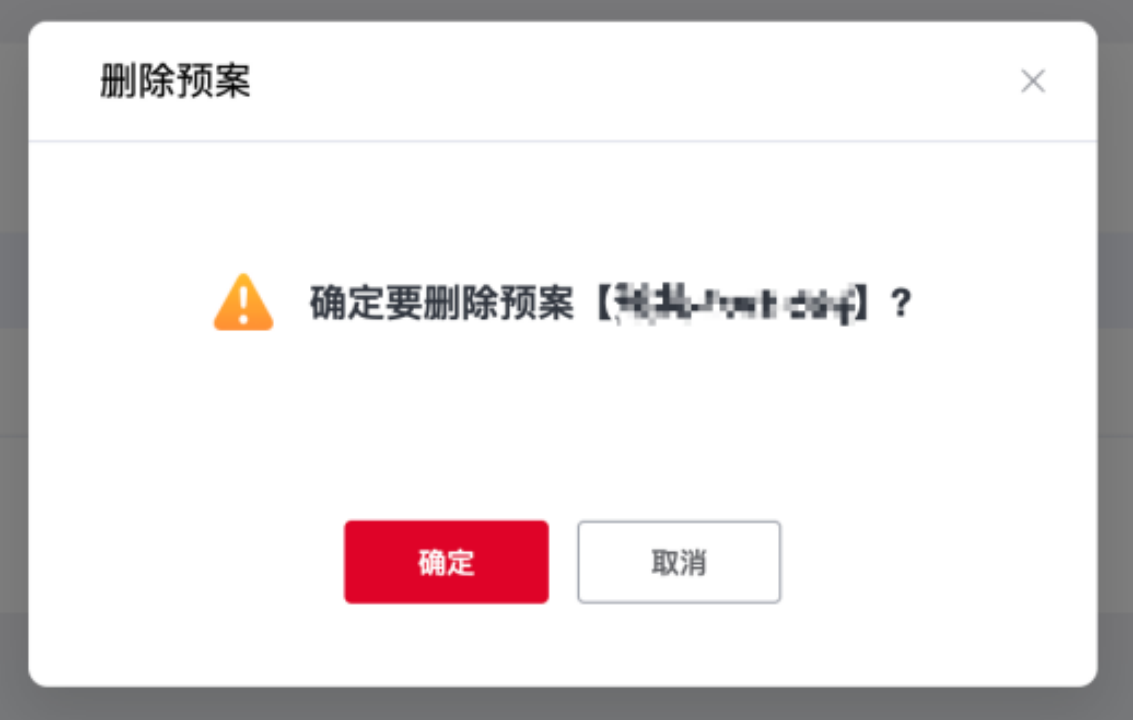The height and width of the screenshot is (720, 1133).
Task: Click the gap between 确定 and 取消 buttons
Action: click(563, 562)
